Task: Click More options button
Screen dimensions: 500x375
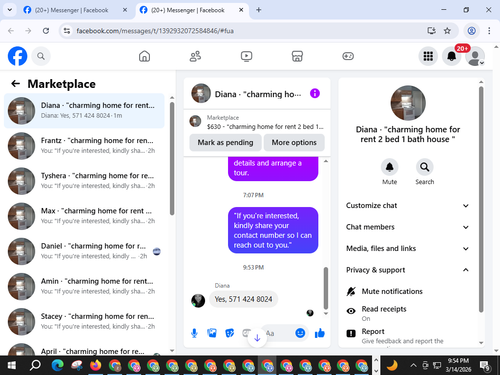Action: [x=294, y=142]
